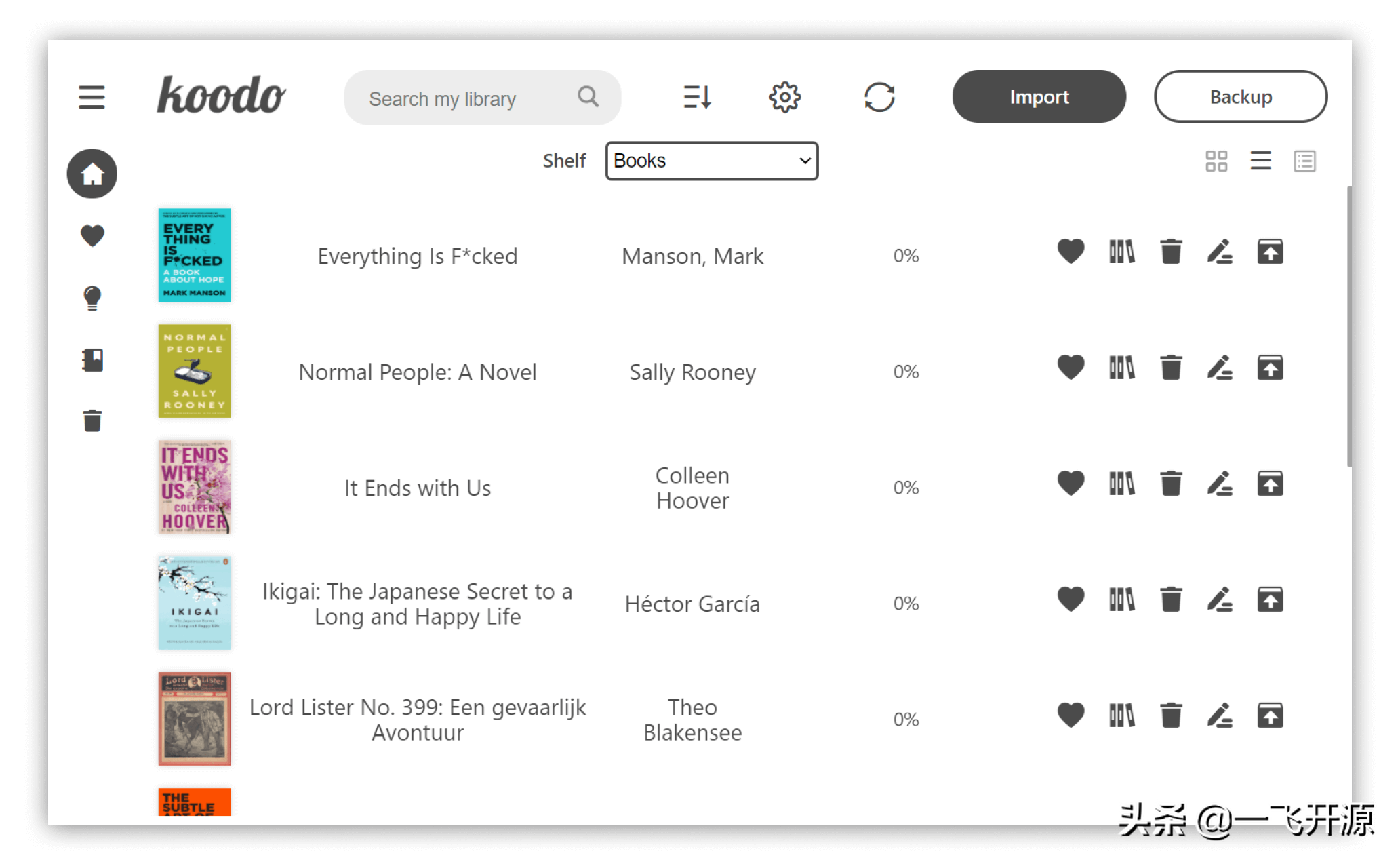This screenshot has width=1400, height=864.
Task: Expand the hamburger menu on the left
Action: tap(90, 97)
